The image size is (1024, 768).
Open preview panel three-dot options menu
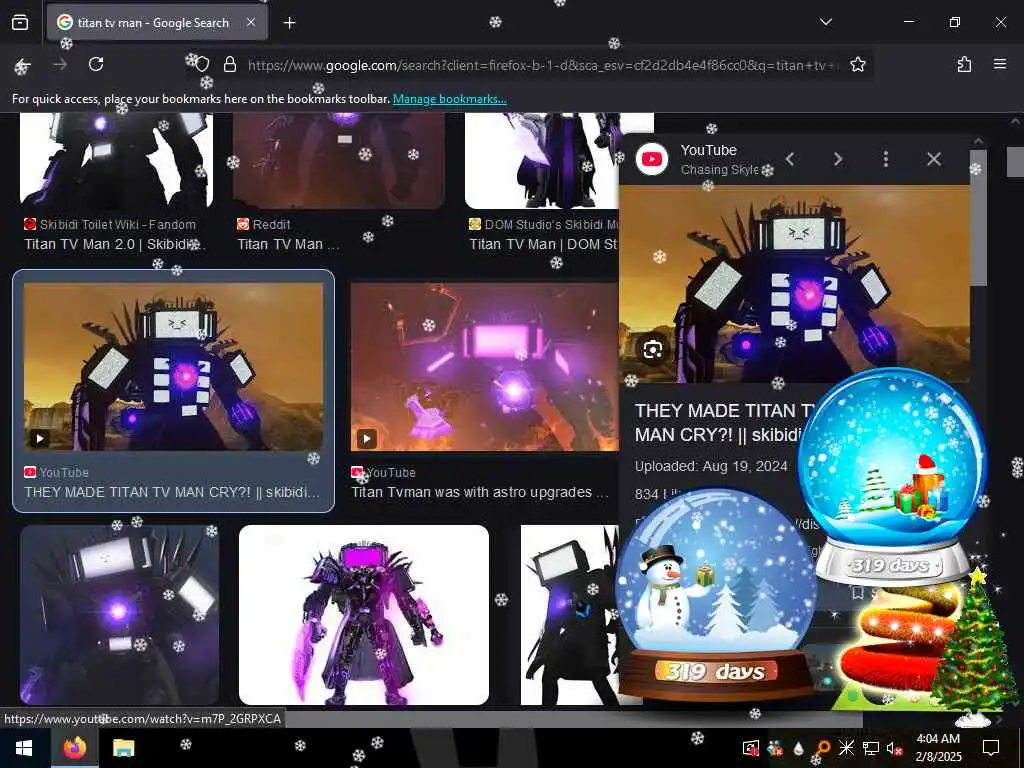coord(886,159)
